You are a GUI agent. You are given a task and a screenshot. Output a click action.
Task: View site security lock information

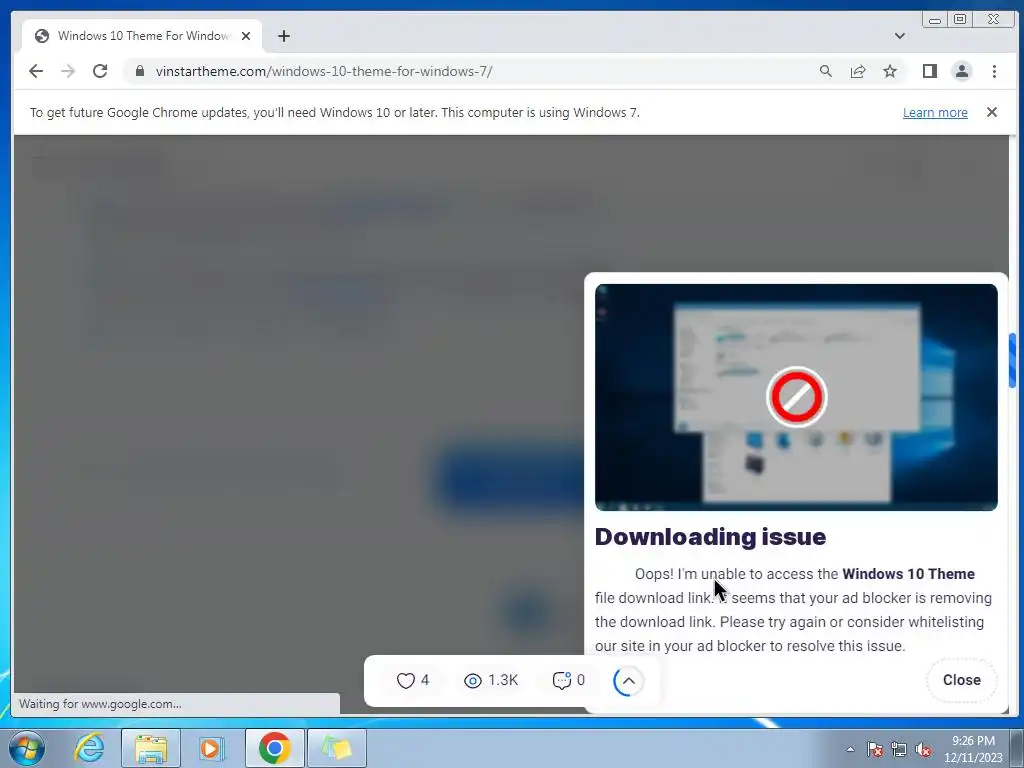(x=140, y=71)
